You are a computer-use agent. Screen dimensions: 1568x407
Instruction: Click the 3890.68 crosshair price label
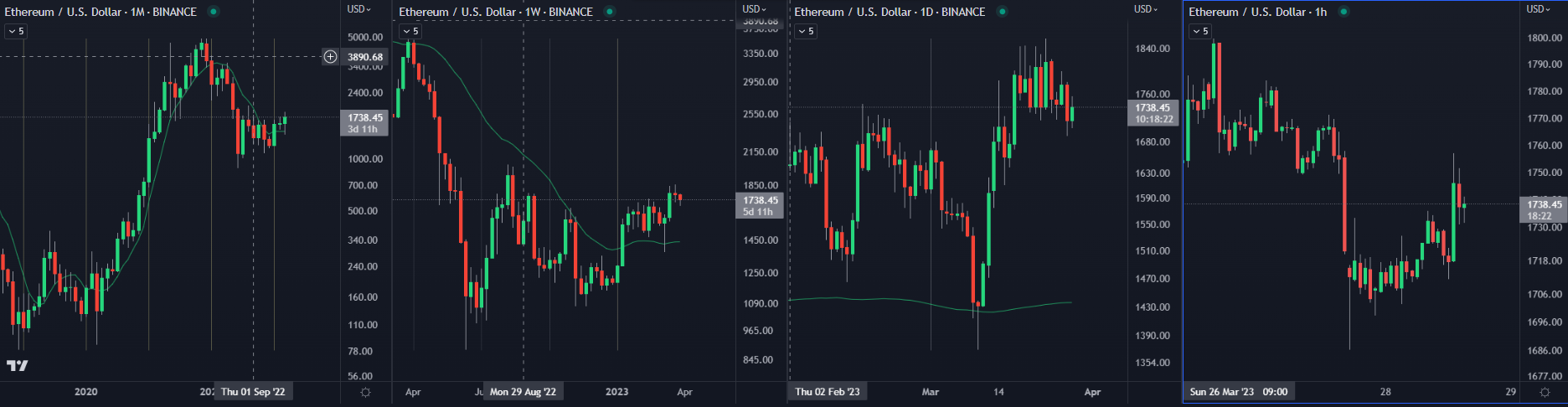(365, 57)
